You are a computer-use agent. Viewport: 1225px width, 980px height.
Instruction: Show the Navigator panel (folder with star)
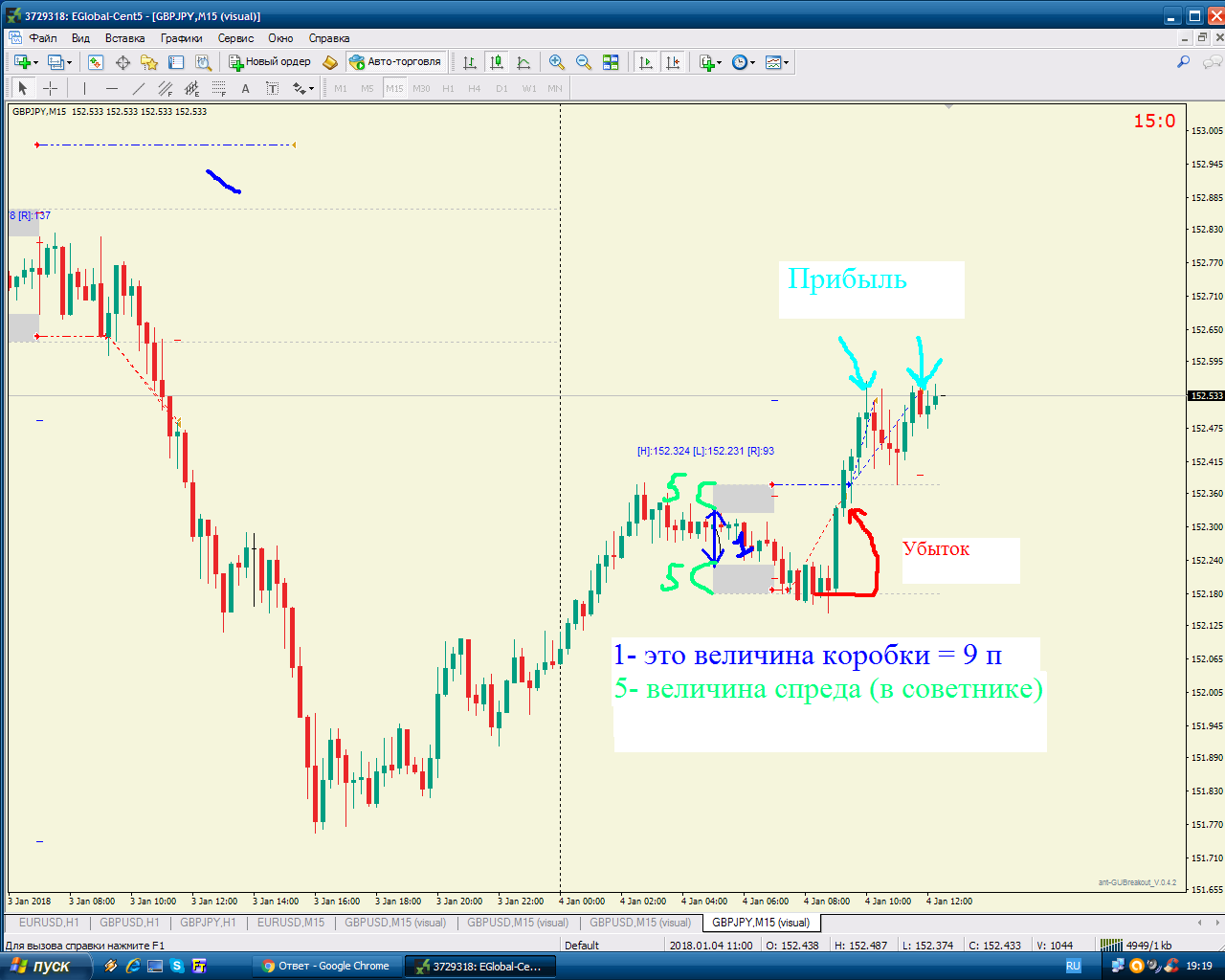[x=149, y=62]
